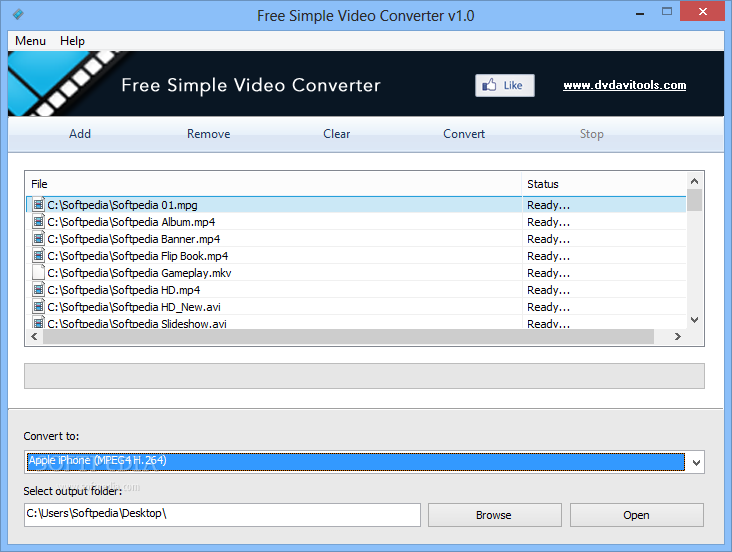Click blank file icon of Softpedia Gameplay.mkv
The height and width of the screenshot is (552, 732).
(39, 272)
